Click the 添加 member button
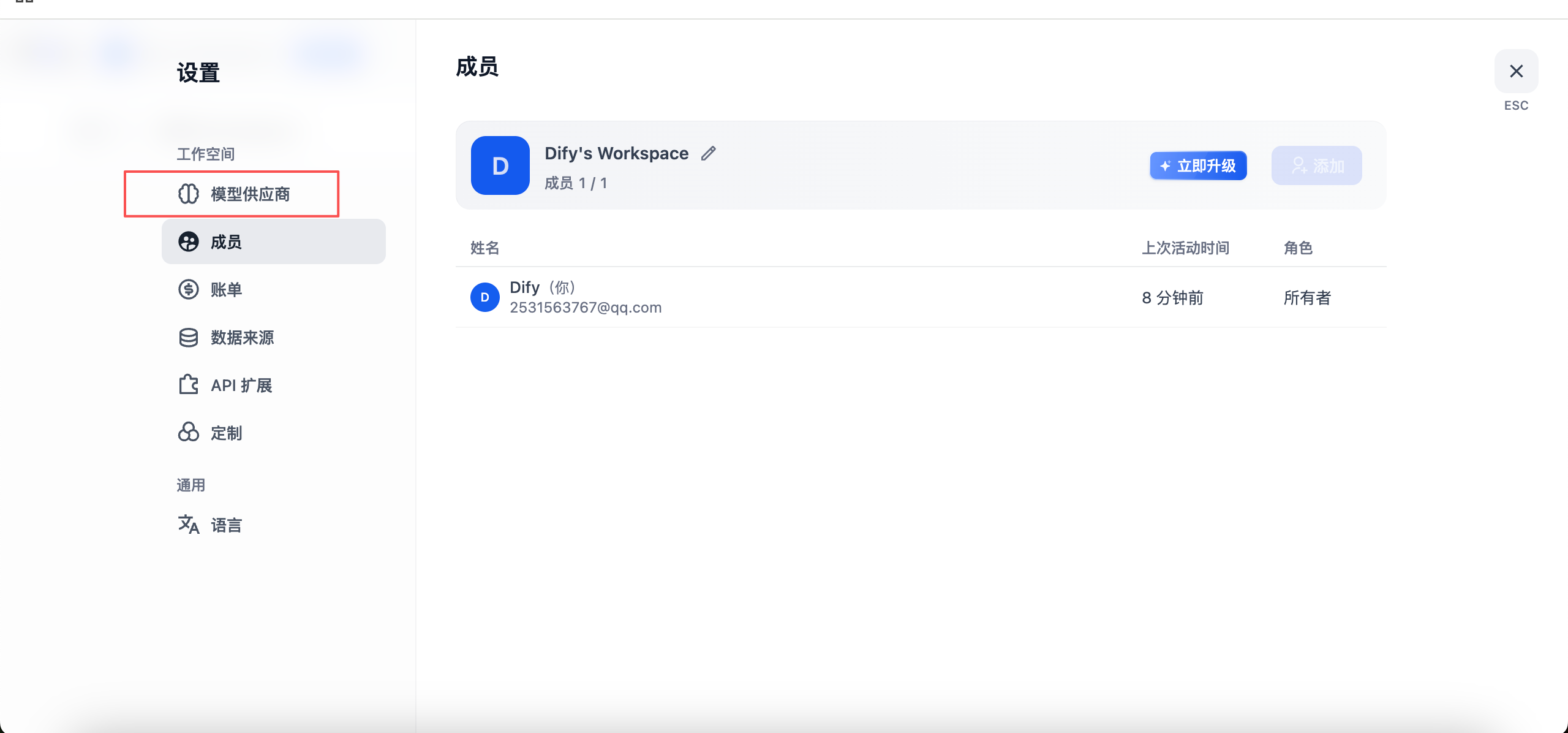This screenshot has height=733, width=1568. pyautogui.click(x=1317, y=165)
